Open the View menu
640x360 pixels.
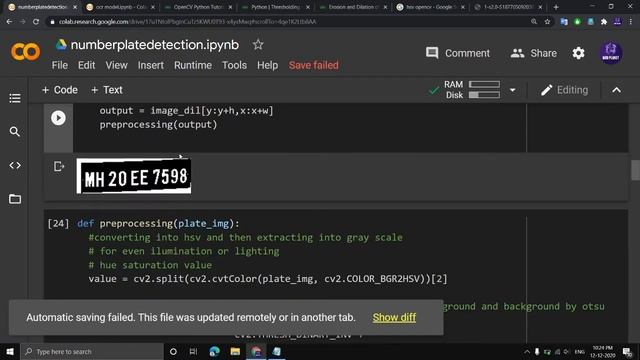click(116, 65)
